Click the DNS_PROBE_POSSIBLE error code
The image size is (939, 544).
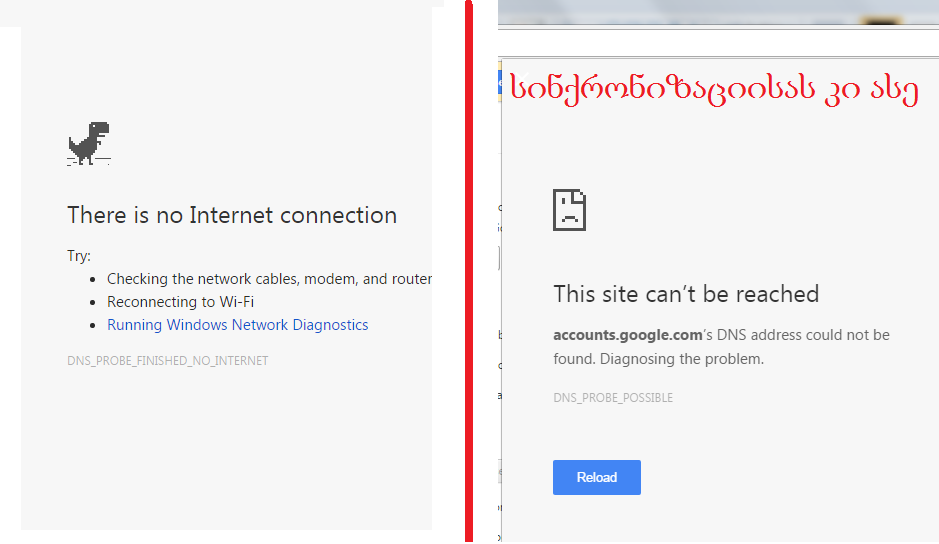(613, 398)
